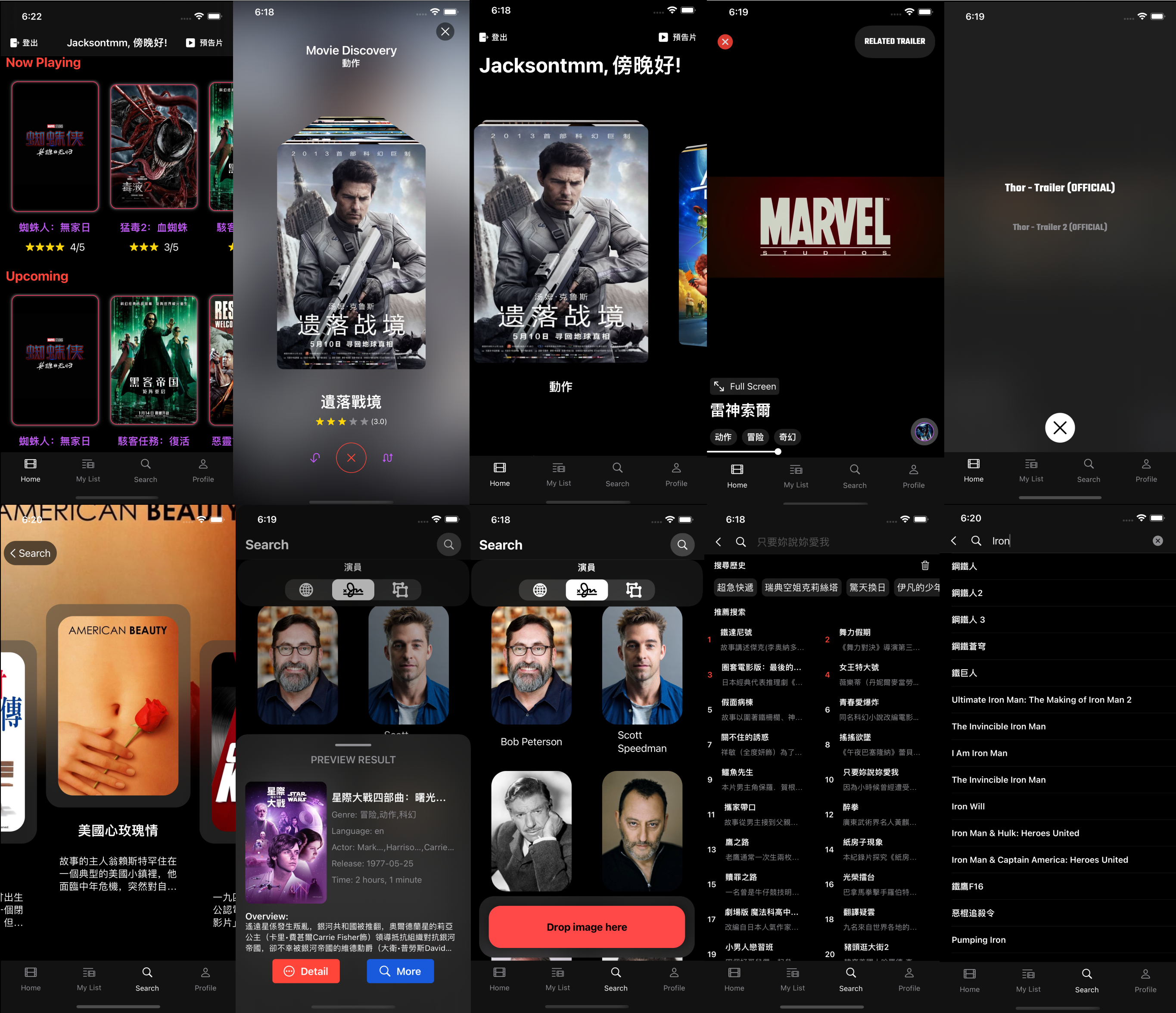Choose 'Thor - Trailer 2 (OFFICIAL)' entry
This screenshot has width=1176, height=1013.
(x=1059, y=227)
